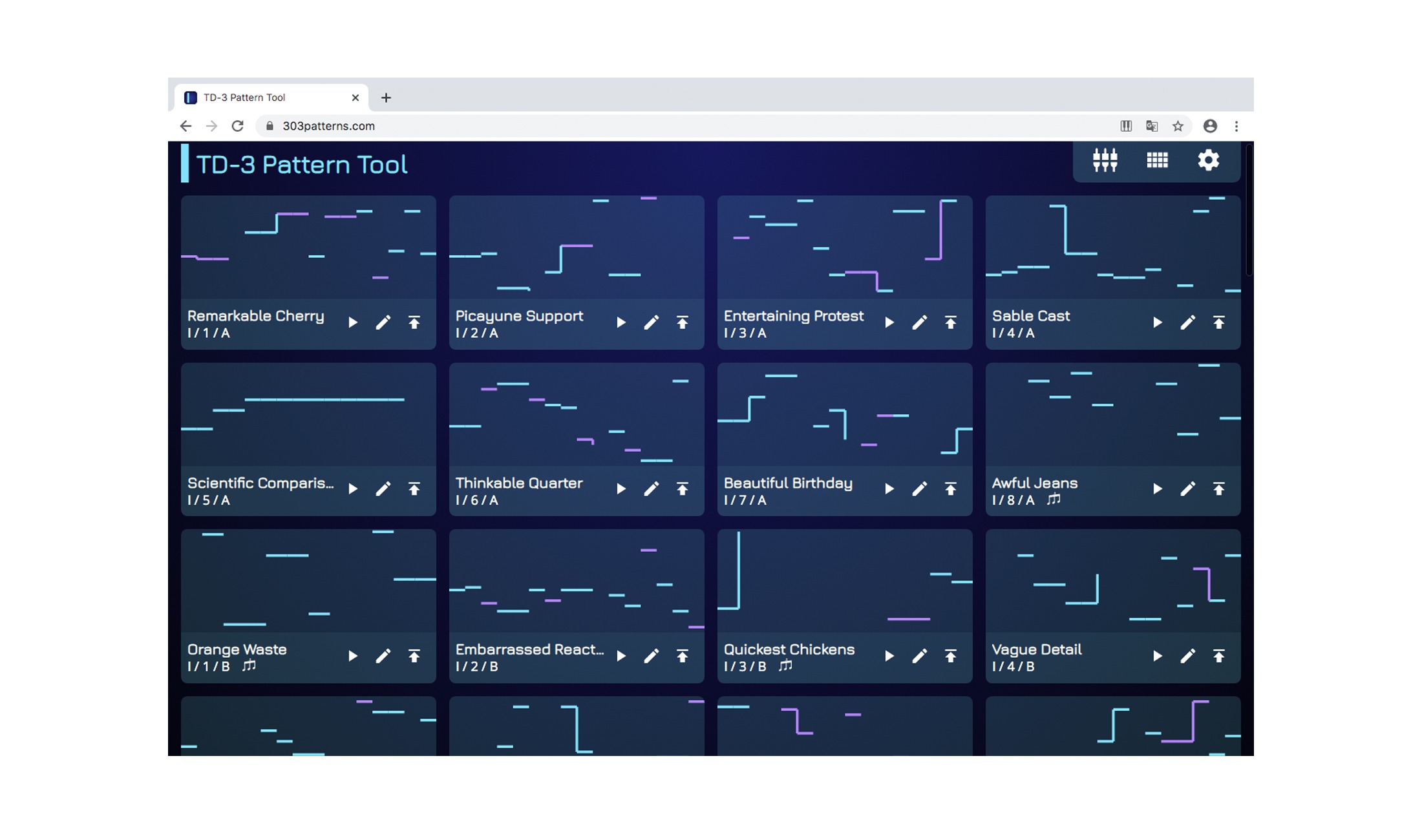Edit the Quickest Chickens pattern
The height and width of the screenshot is (840, 1422).
click(x=919, y=656)
